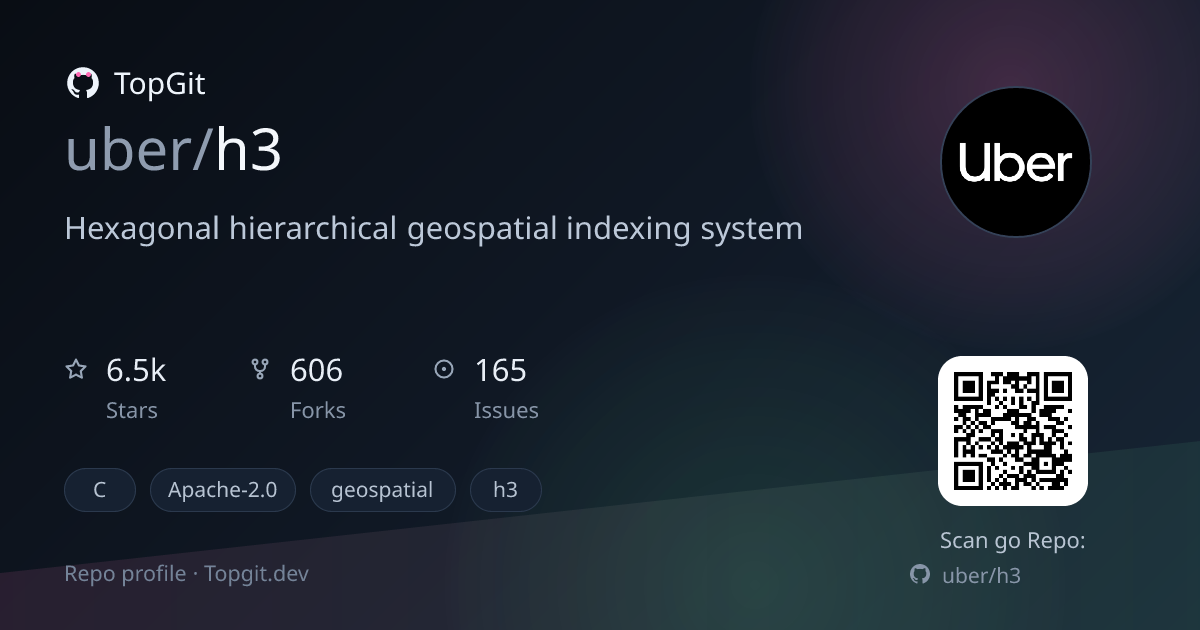1200x630 pixels.
Task: Select the 'h3' repository name in title
Action: tap(248, 151)
